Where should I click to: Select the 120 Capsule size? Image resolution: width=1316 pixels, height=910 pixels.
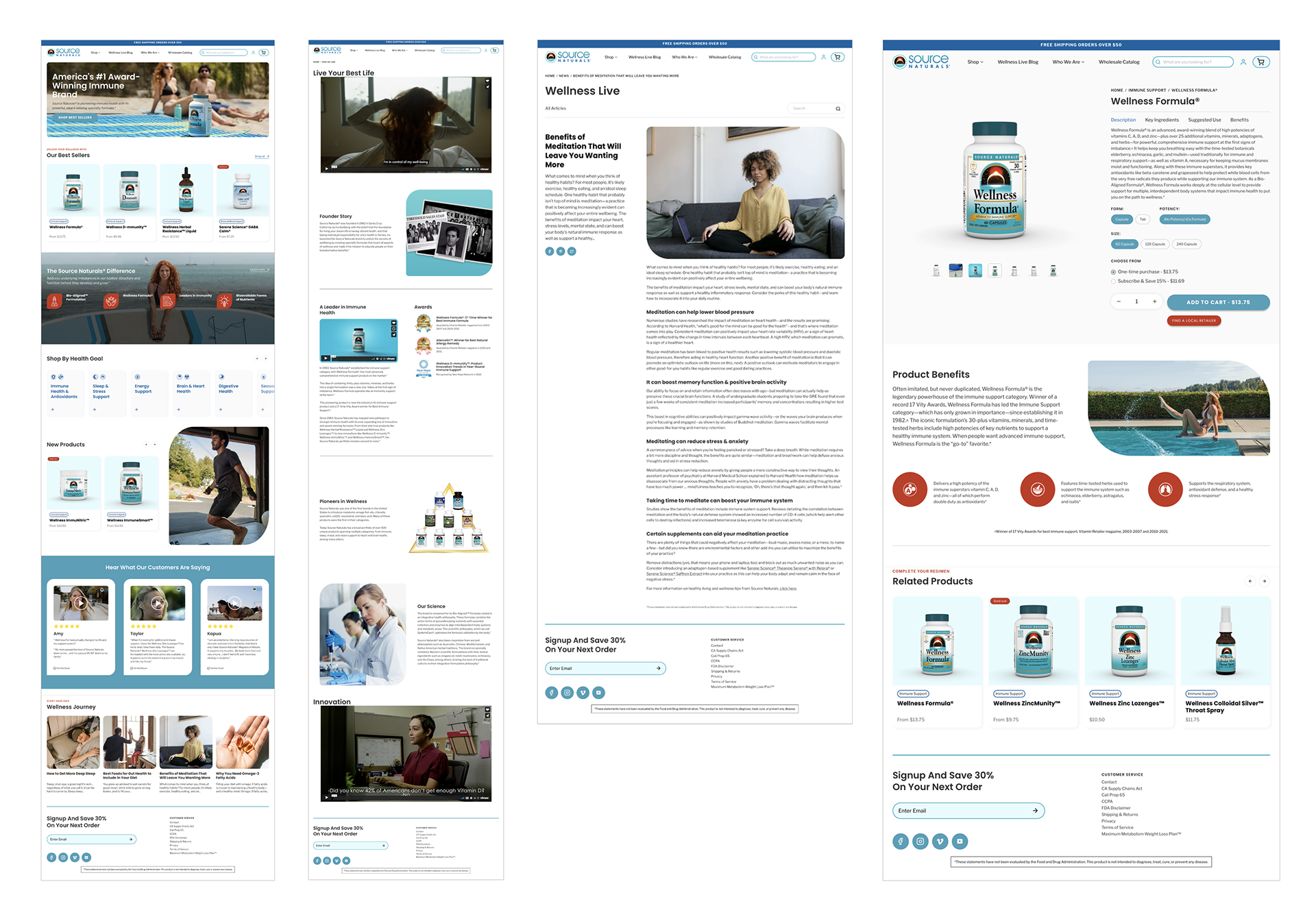point(1155,244)
